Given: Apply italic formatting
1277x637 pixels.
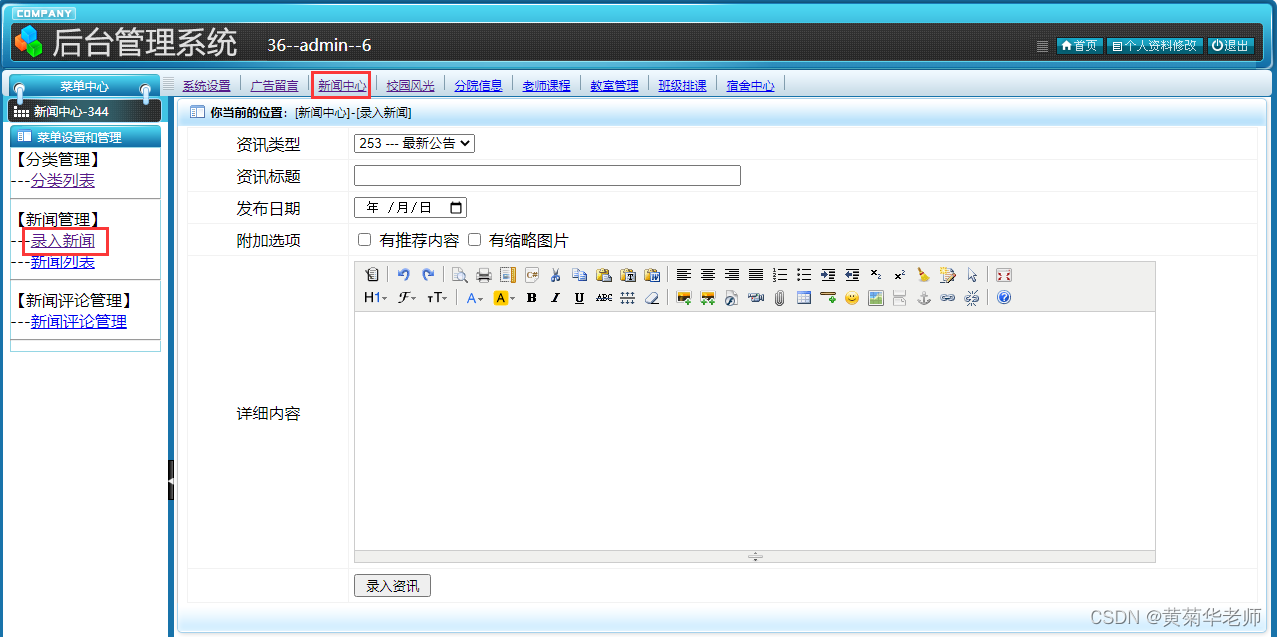Looking at the screenshot, I should point(555,298).
